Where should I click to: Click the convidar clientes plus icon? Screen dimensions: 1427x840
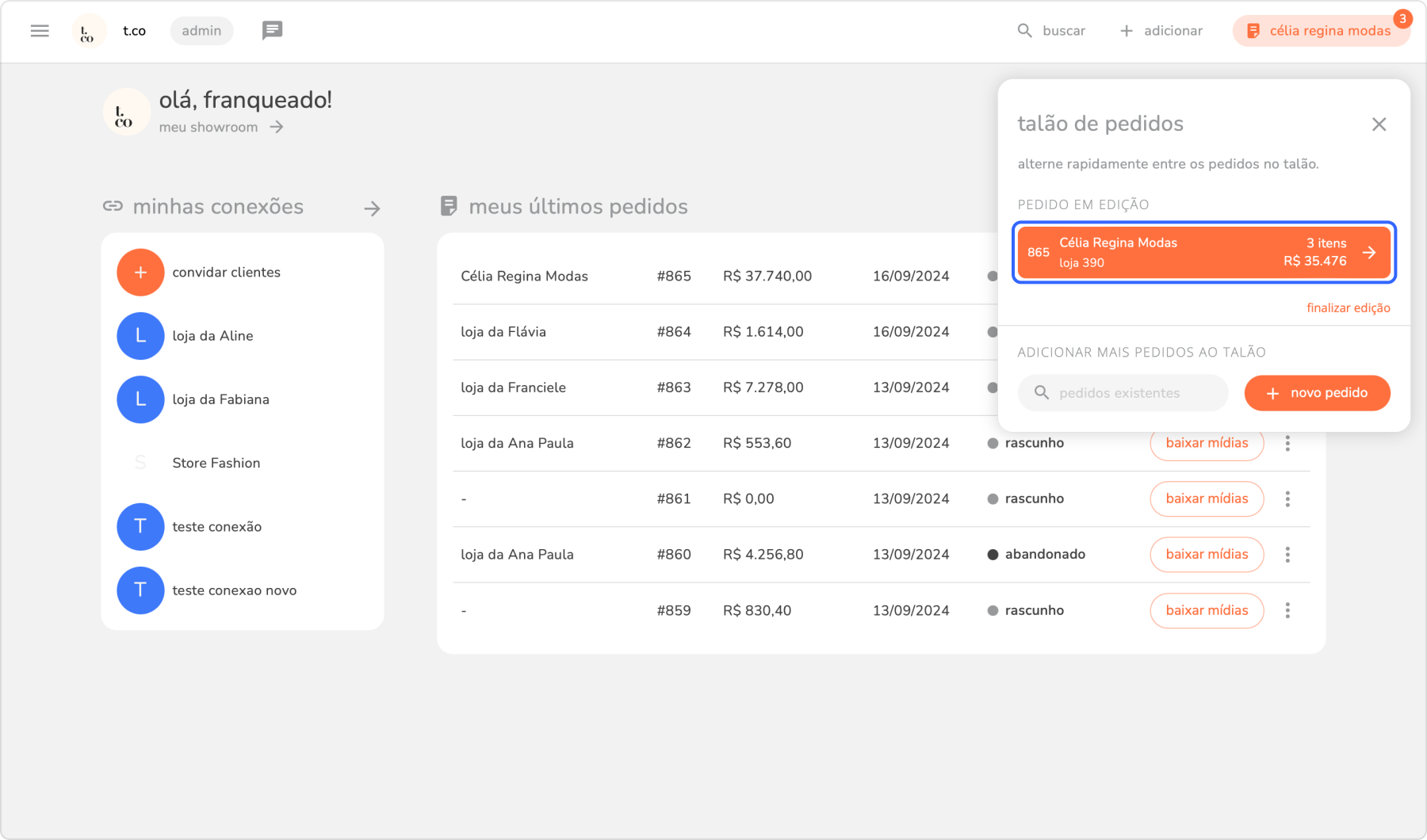(140, 272)
